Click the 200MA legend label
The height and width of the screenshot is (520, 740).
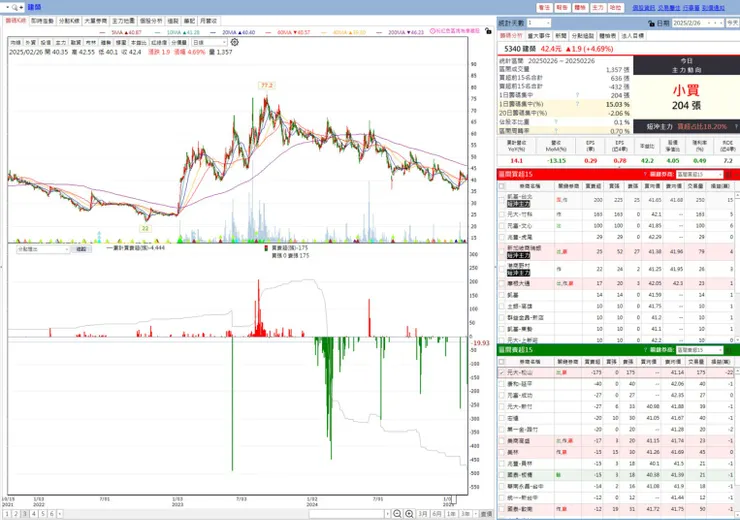click(406, 32)
